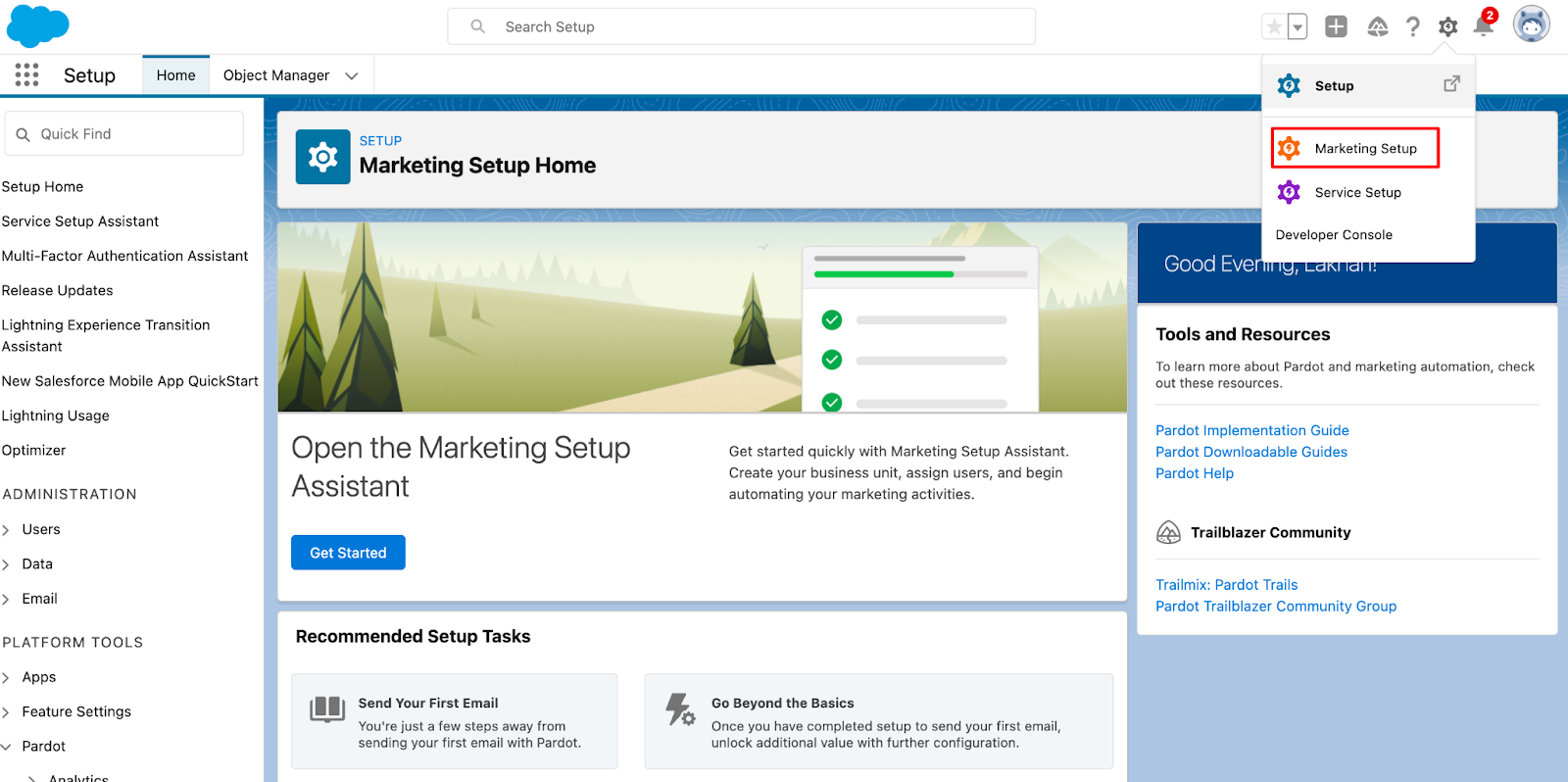Click the Quick Find magnifier icon

(24, 134)
